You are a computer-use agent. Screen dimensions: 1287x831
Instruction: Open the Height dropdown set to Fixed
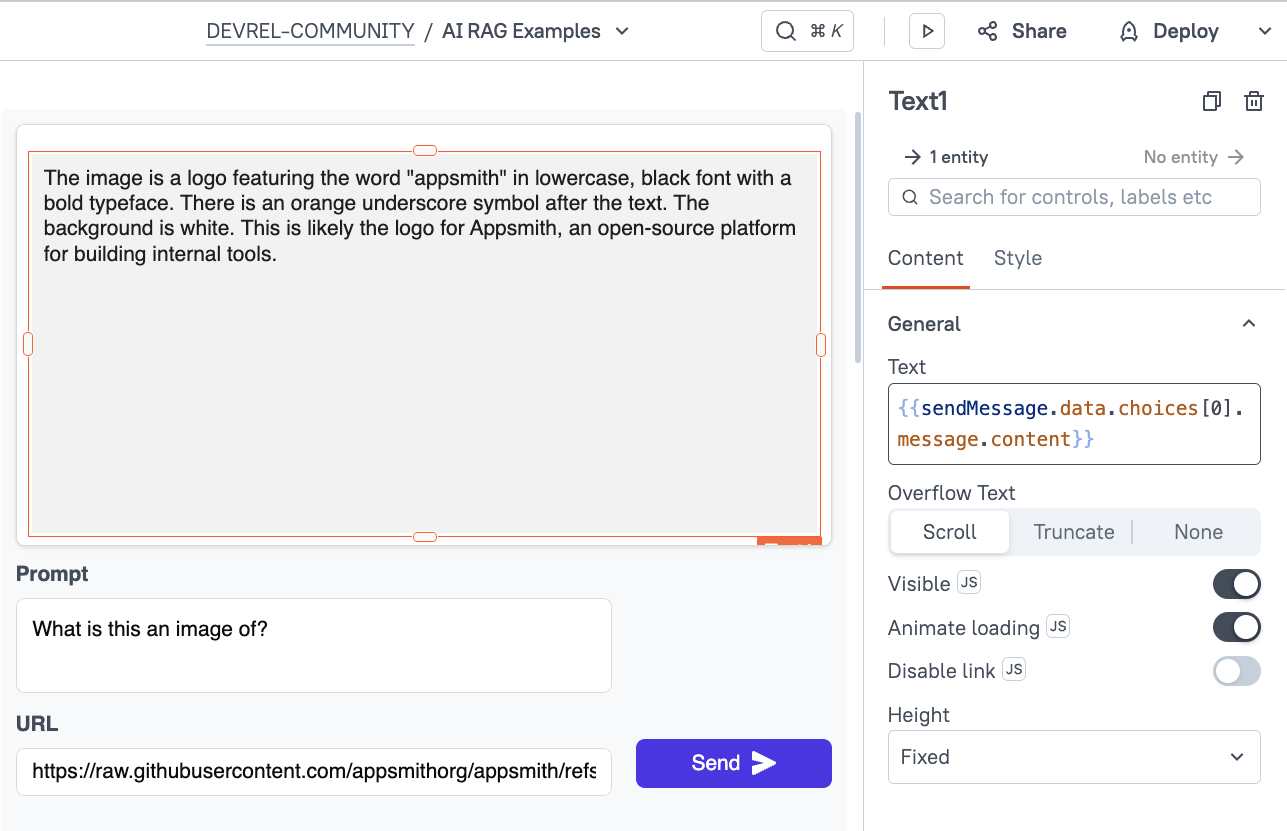pos(1074,757)
